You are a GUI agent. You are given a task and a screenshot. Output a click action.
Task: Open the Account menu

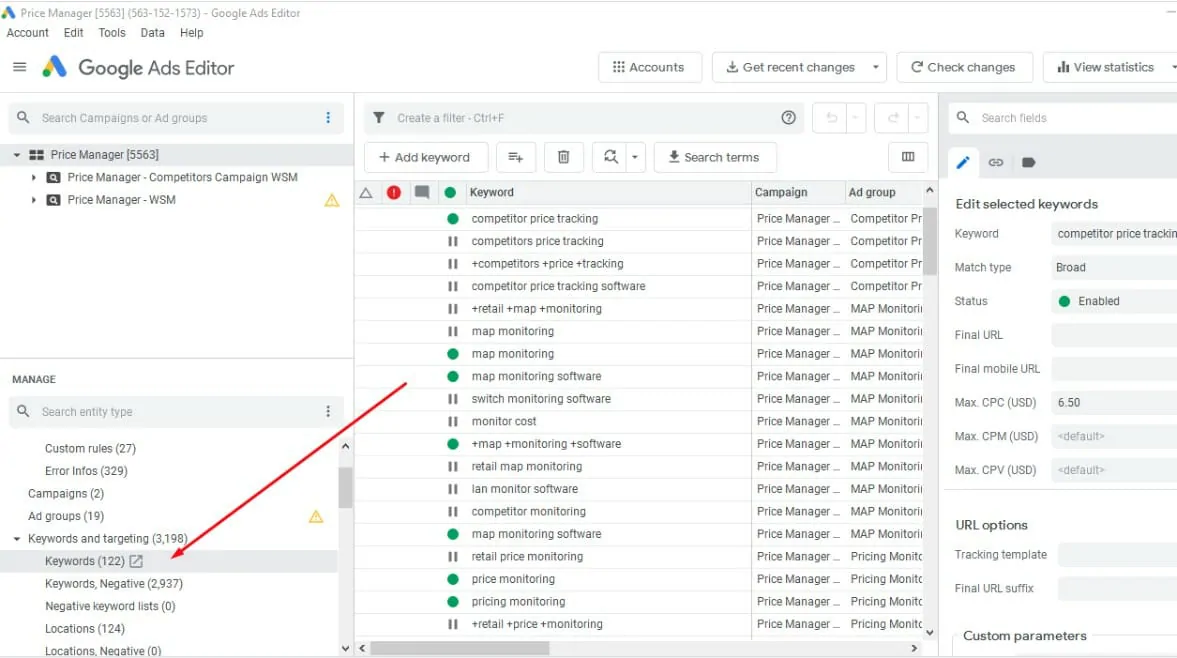tap(28, 33)
